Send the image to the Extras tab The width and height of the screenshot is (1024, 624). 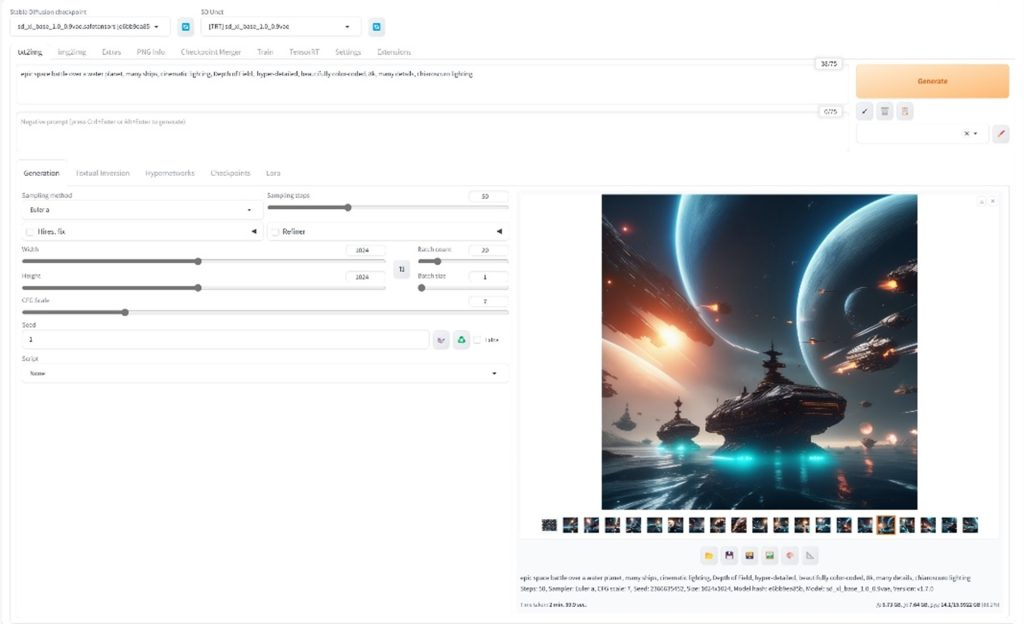pos(810,555)
